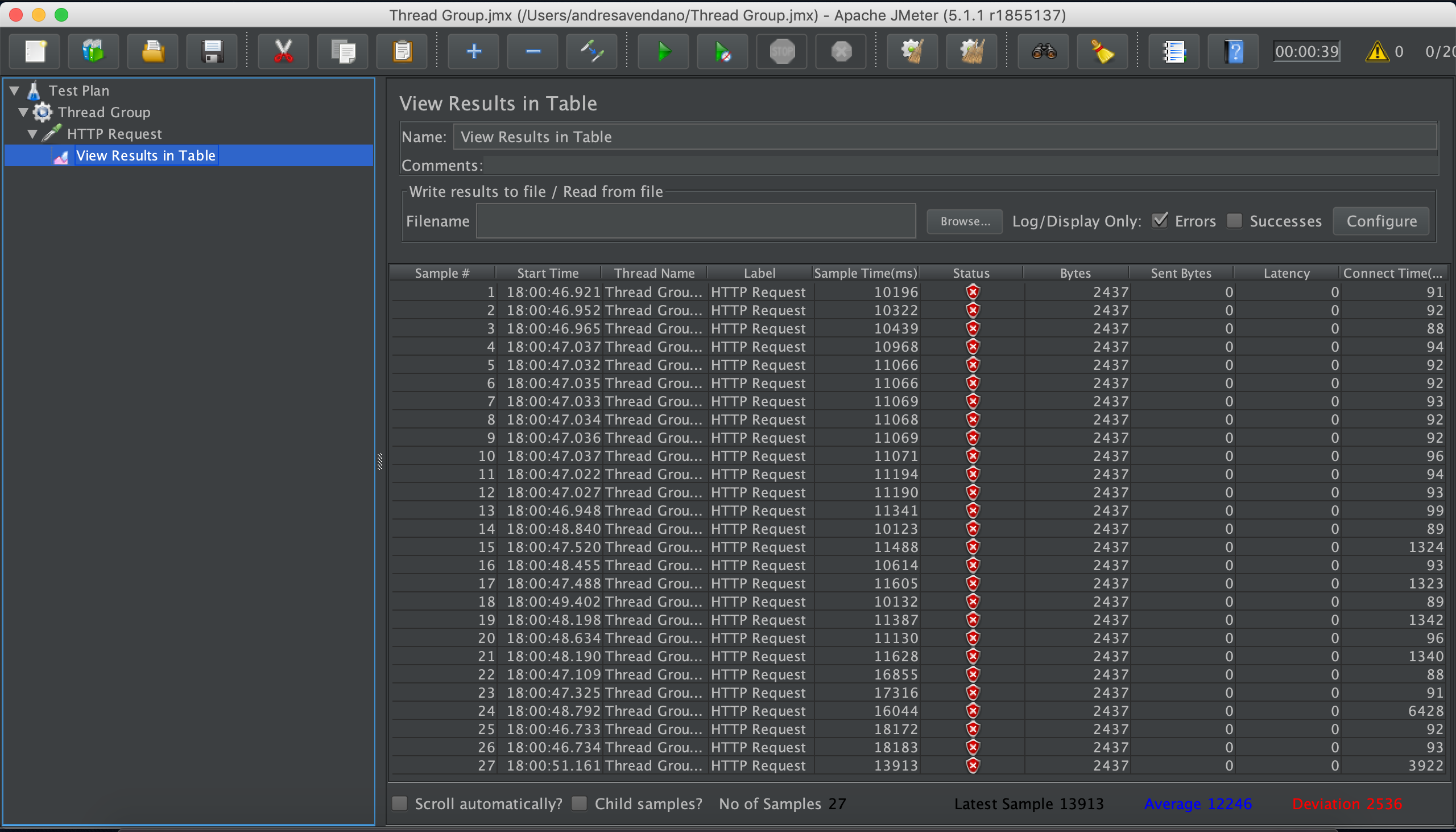Click the panel split divider handle

click(x=380, y=461)
